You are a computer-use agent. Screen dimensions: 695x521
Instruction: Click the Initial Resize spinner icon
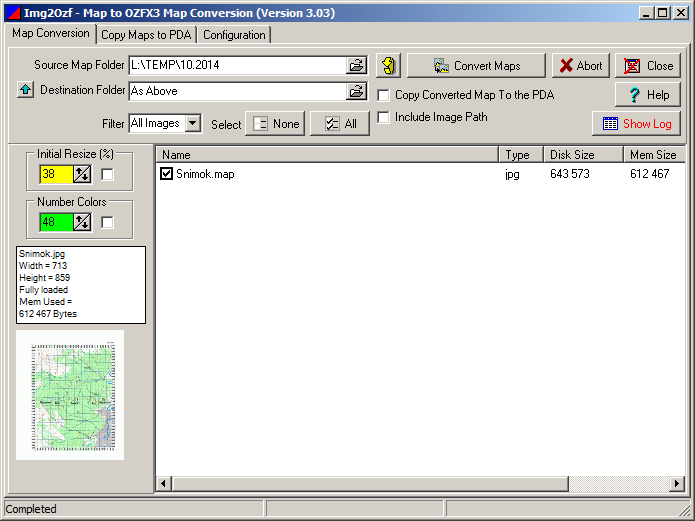(x=82, y=174)
